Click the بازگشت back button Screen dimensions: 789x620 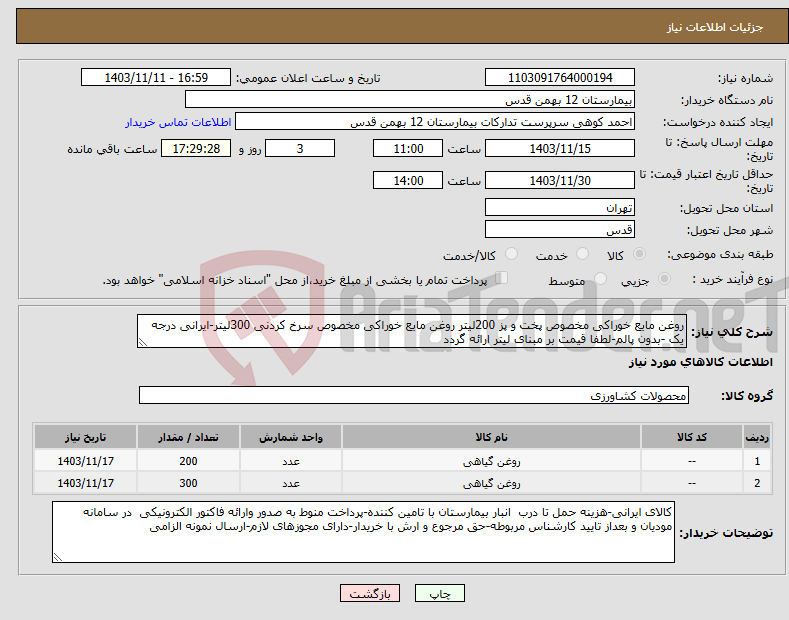click(x=370, y=594)
